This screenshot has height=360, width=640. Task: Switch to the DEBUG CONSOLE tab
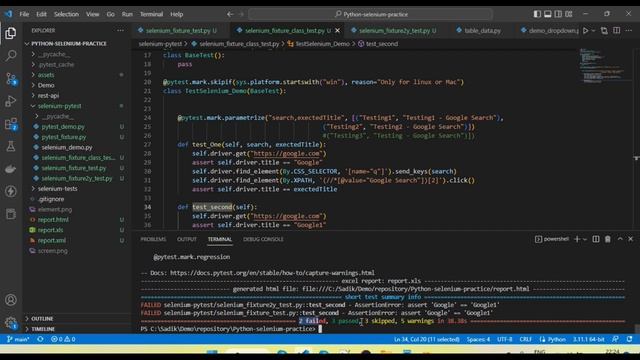(x=263, y=239)
